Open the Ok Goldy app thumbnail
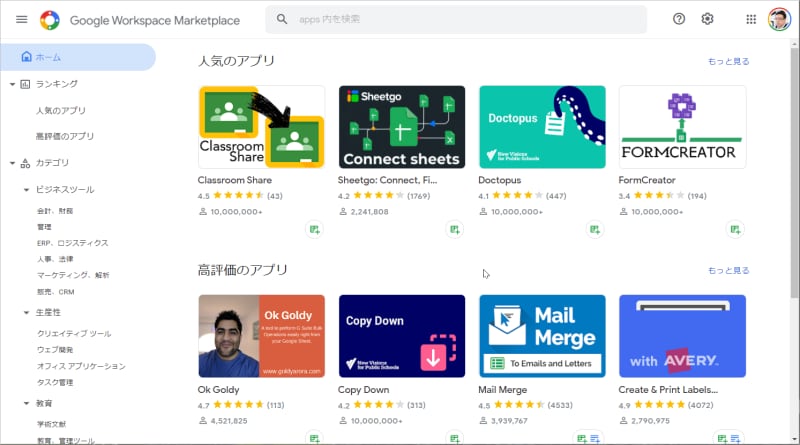The height and width of the screenshot is (445, 800). pos(261,336)
